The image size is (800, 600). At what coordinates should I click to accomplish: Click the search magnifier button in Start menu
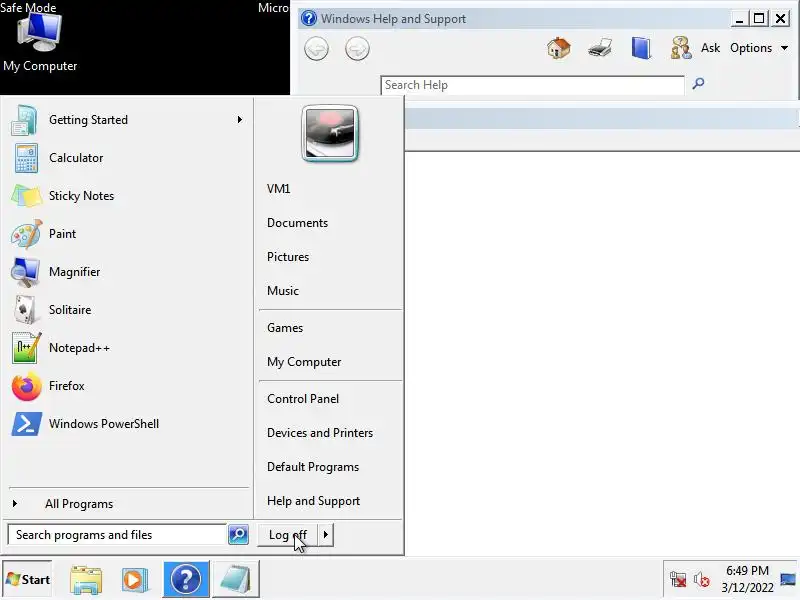click(x=238, y=535)
